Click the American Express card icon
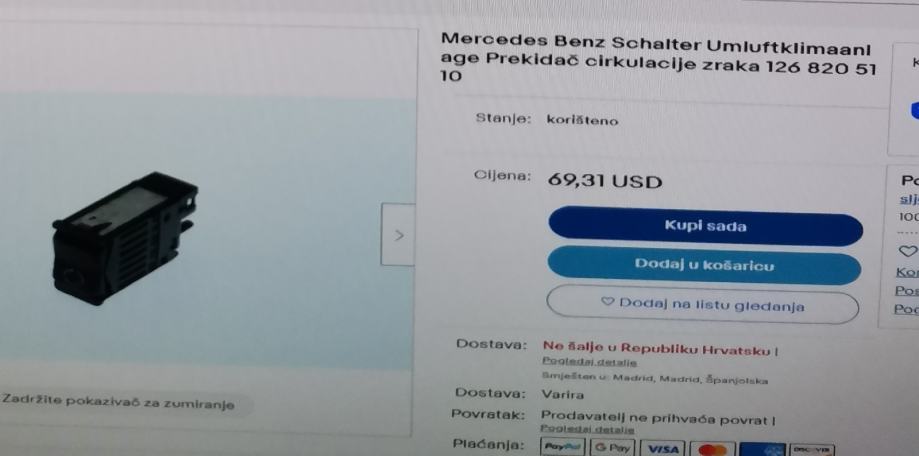Screen dimensions: 919x456 pos(762,450)
